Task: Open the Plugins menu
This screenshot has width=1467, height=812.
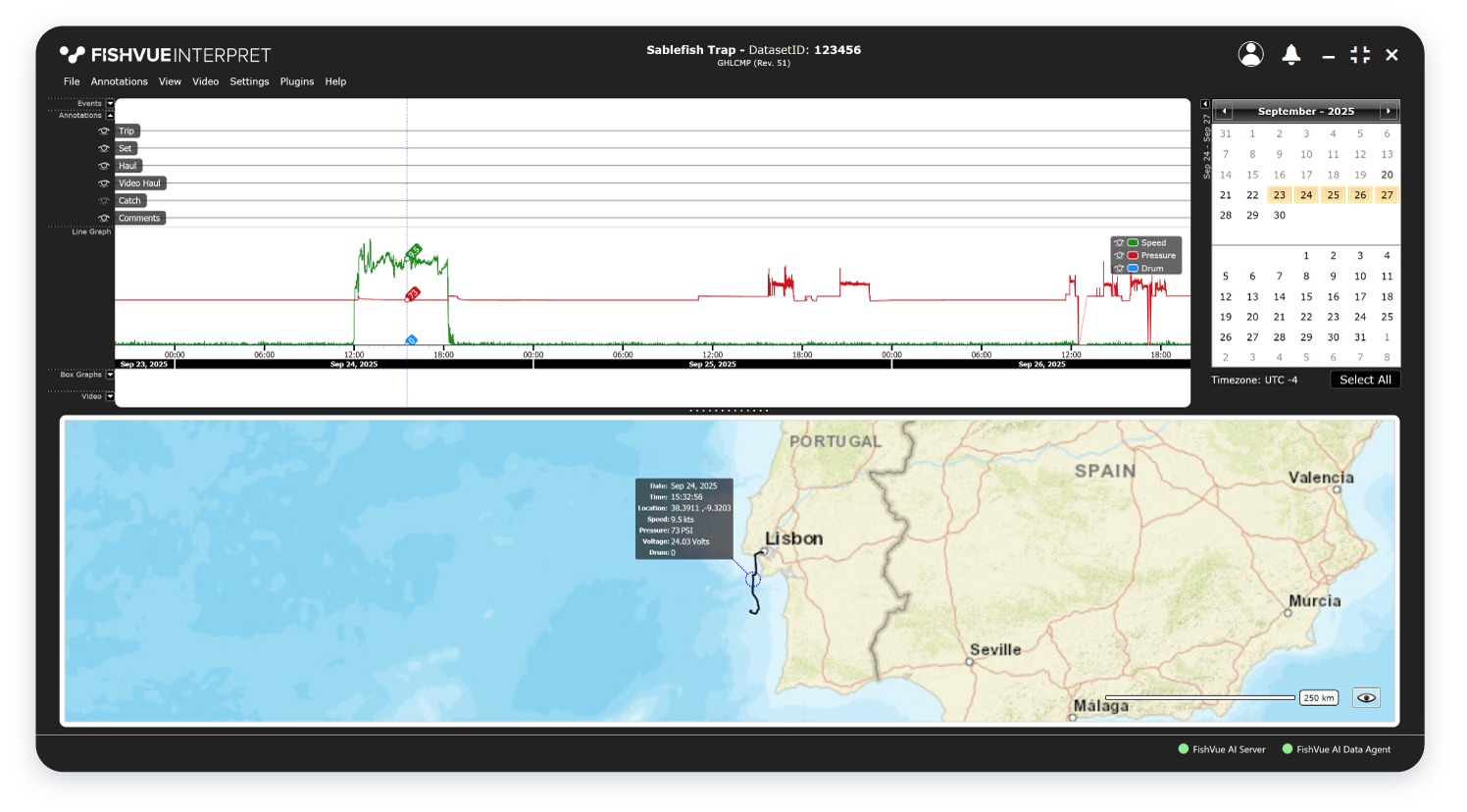Action: pyautogui.click(x=296, y=81)
